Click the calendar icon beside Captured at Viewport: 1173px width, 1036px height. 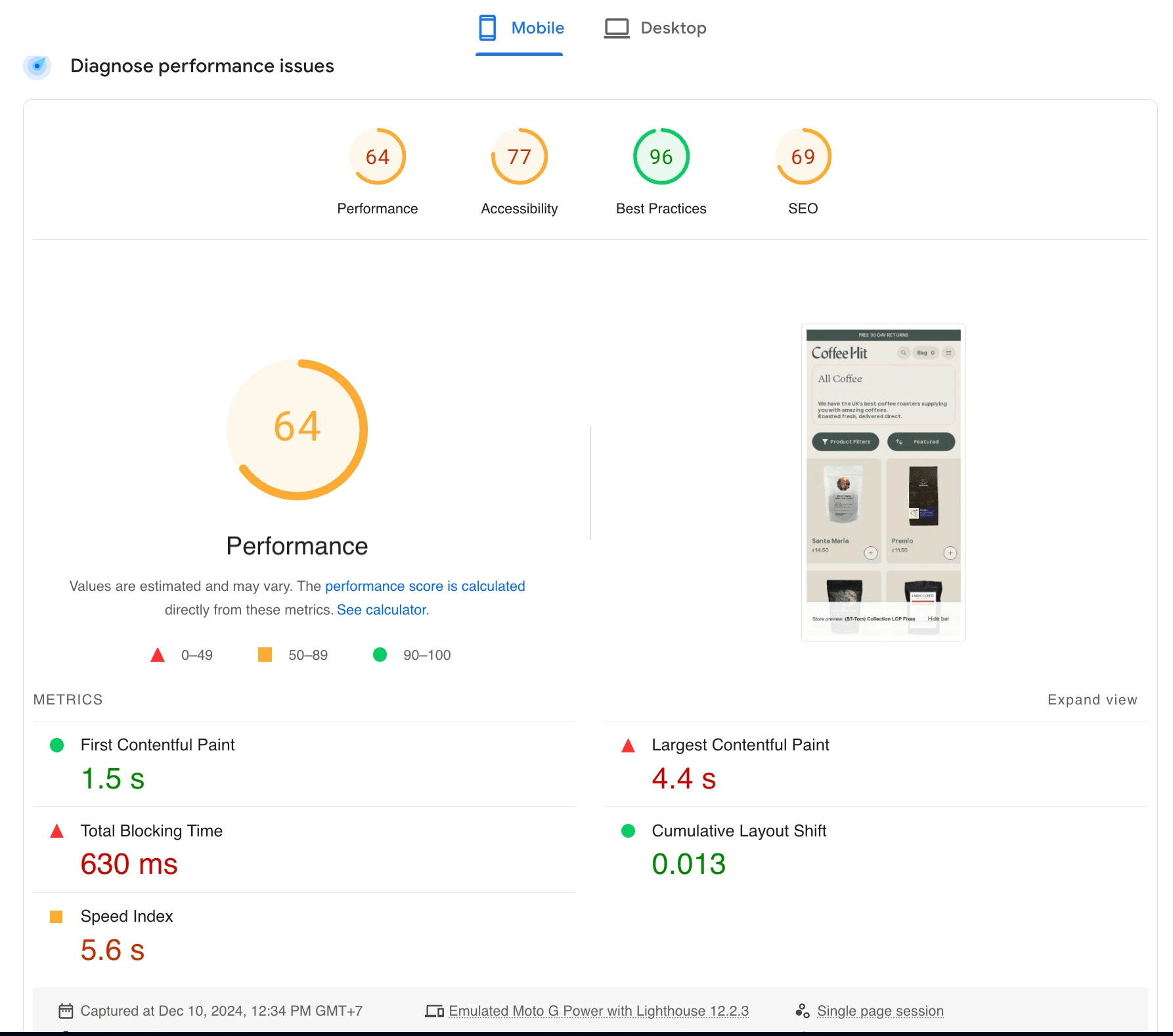point(66,1011)
